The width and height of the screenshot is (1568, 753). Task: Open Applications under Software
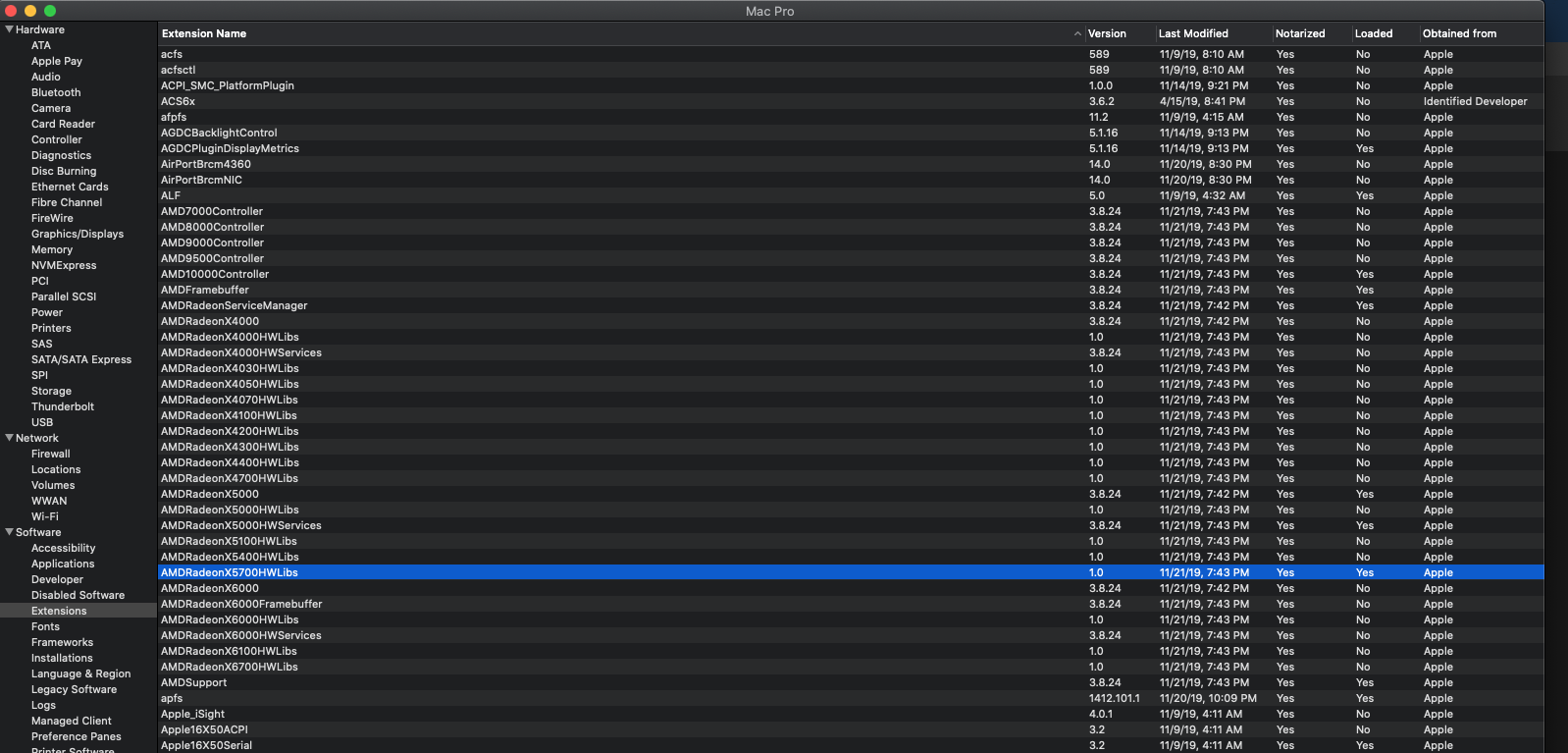click(x=63, y=564)
